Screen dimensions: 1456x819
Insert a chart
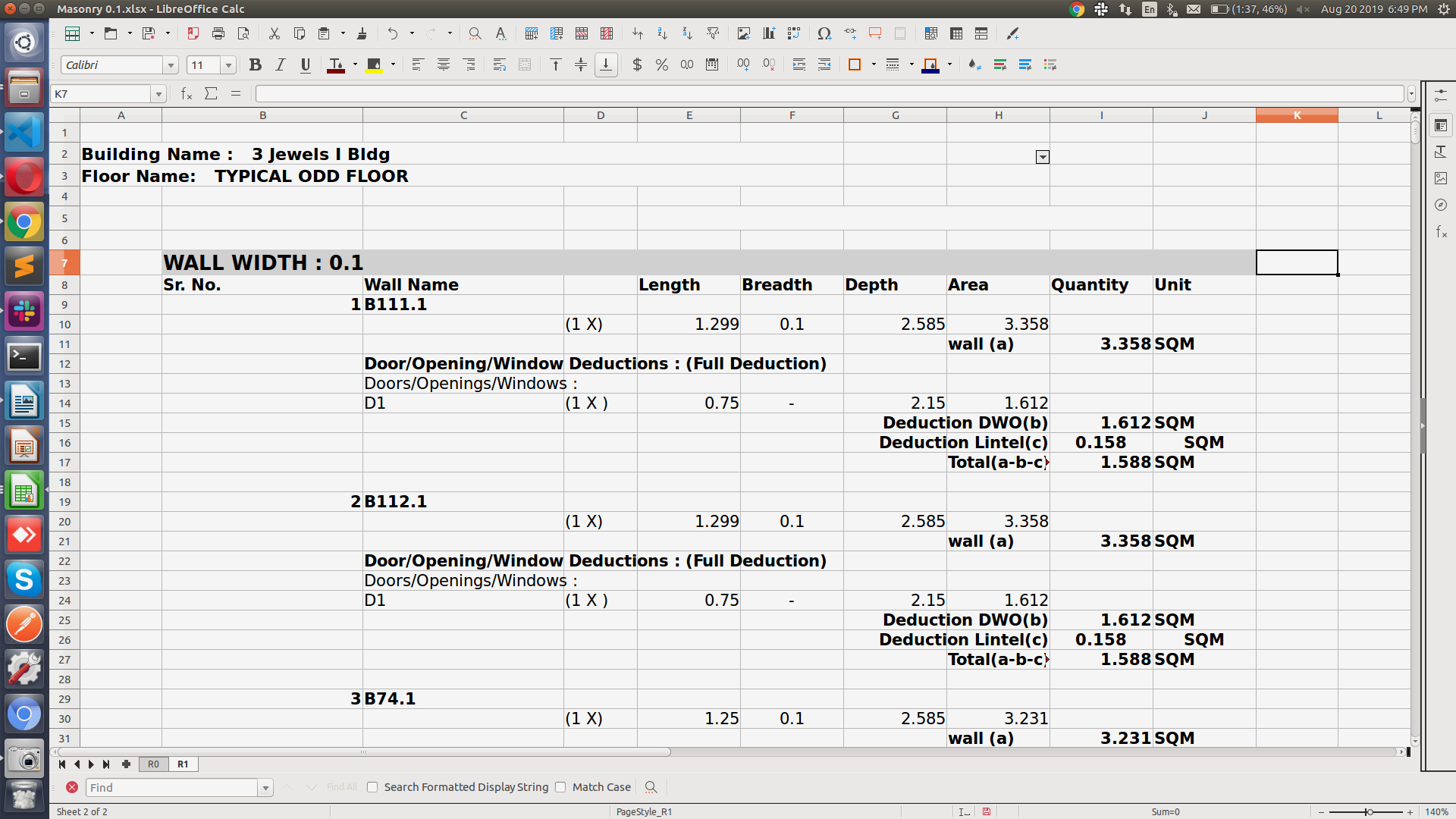tap(769, 33)
